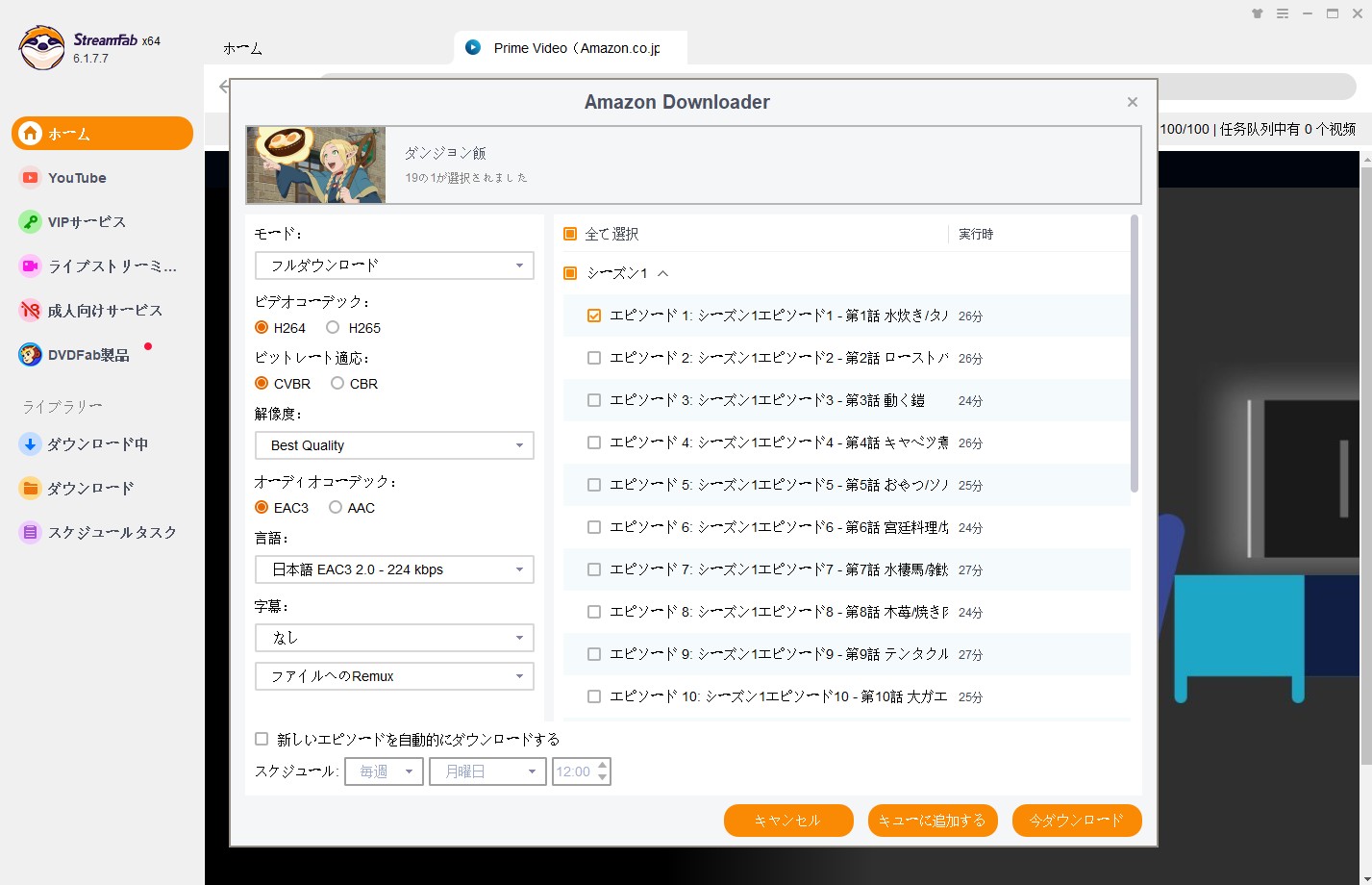This screenshot has width=1372, height=885.
Task: Click the episode list scrollbar
Action: pos(1135,354)
